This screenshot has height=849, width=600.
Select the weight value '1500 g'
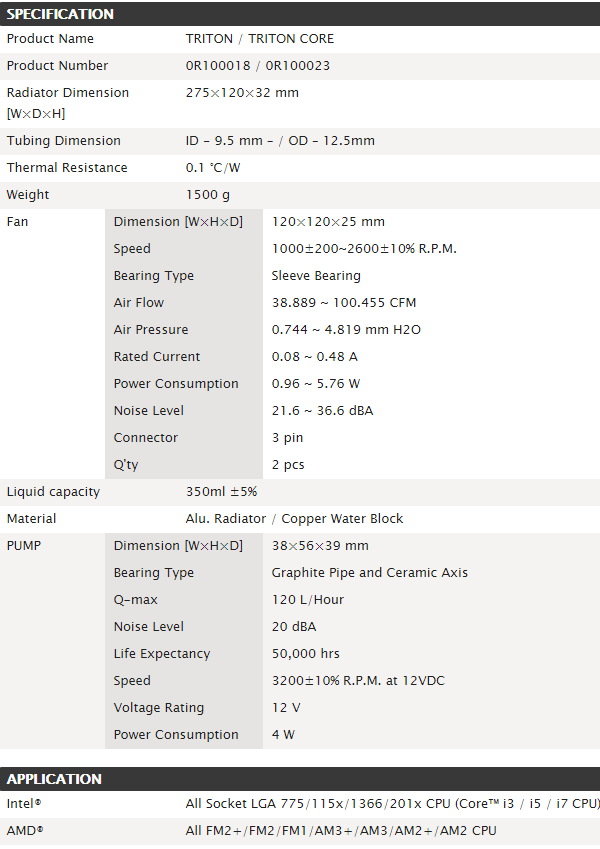pyautogui.click(x=207, y=195)
